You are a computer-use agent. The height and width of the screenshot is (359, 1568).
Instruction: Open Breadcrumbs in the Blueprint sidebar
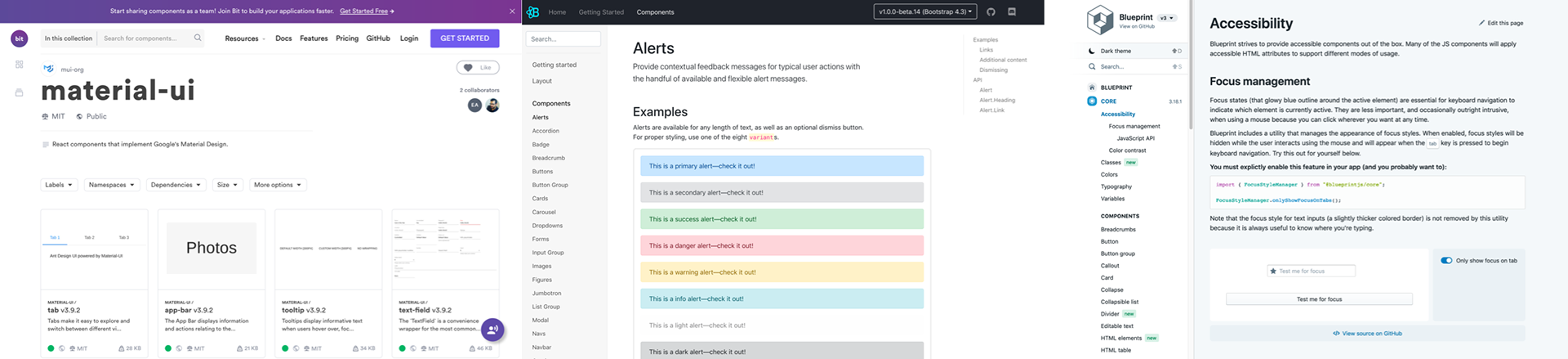tap(1118, 229)
